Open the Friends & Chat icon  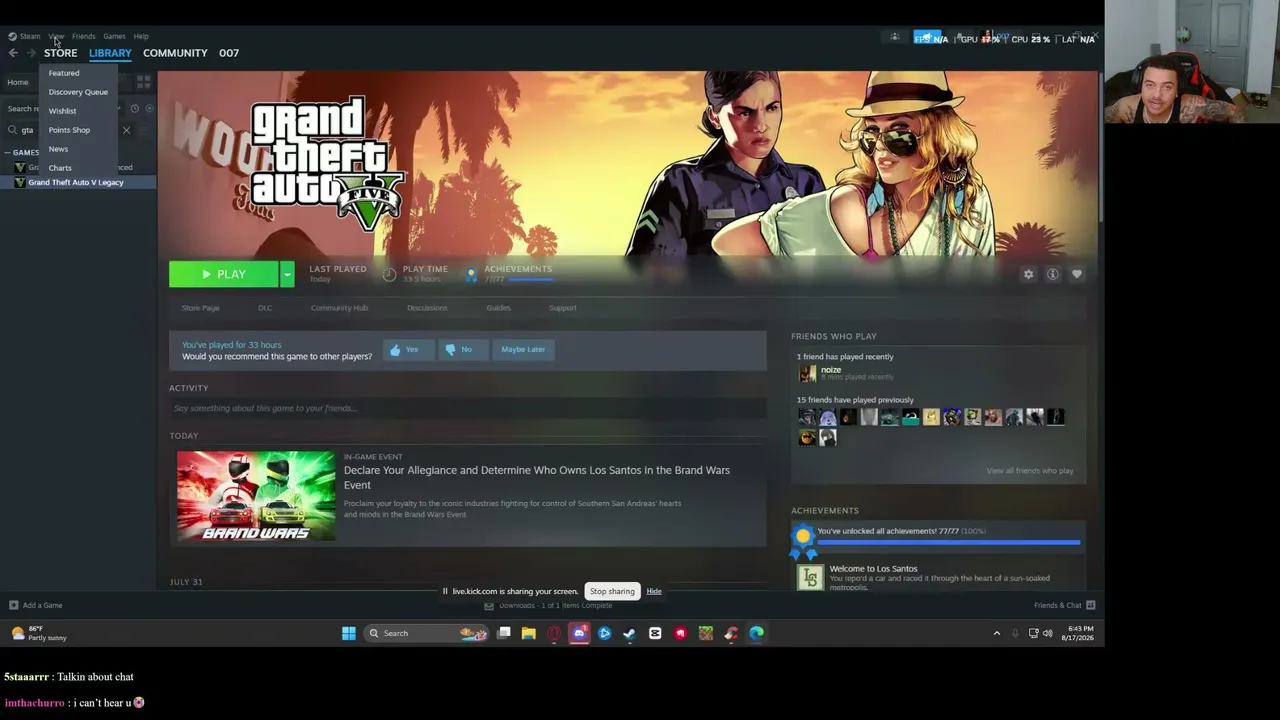click(1090, 605)
